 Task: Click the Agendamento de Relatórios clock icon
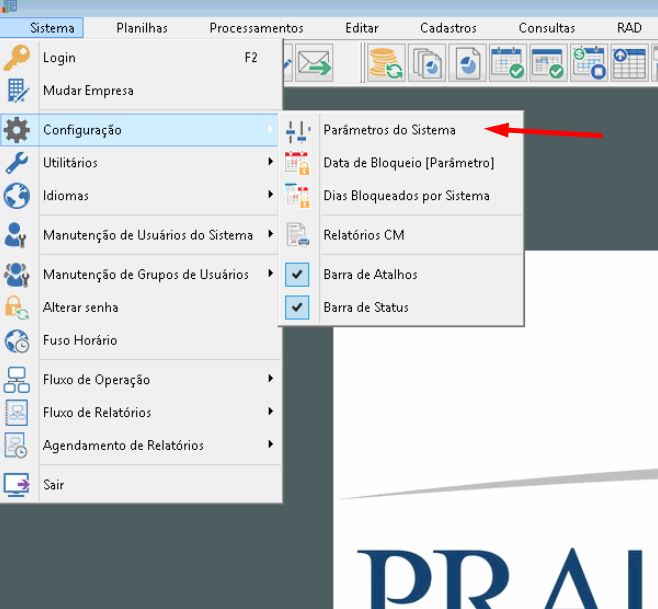(x=16, y=445)
